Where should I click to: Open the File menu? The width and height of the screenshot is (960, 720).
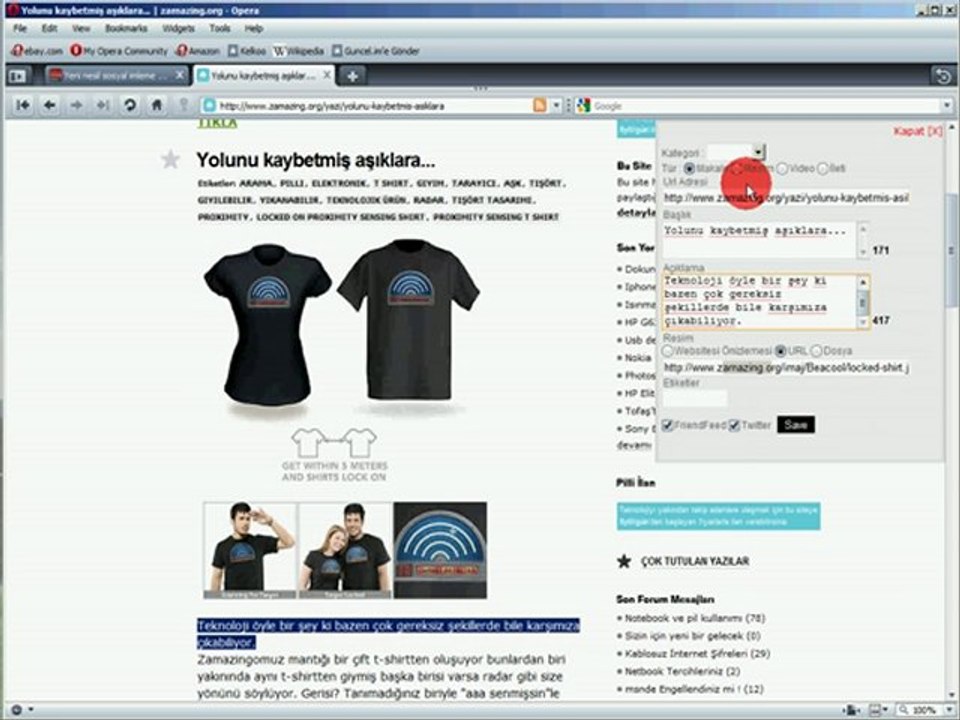(x=20, y=28)
